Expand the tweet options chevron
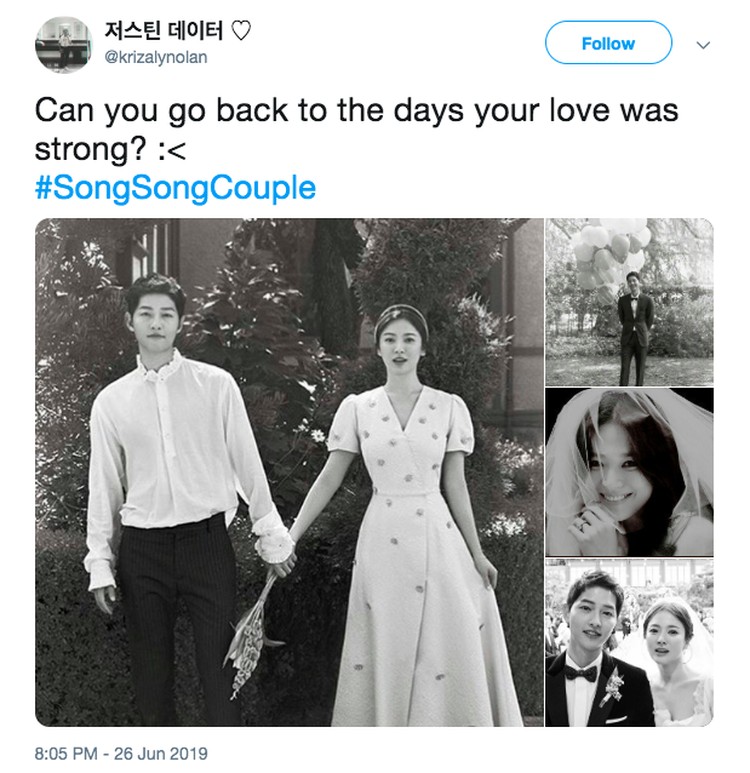 [703, 45]
